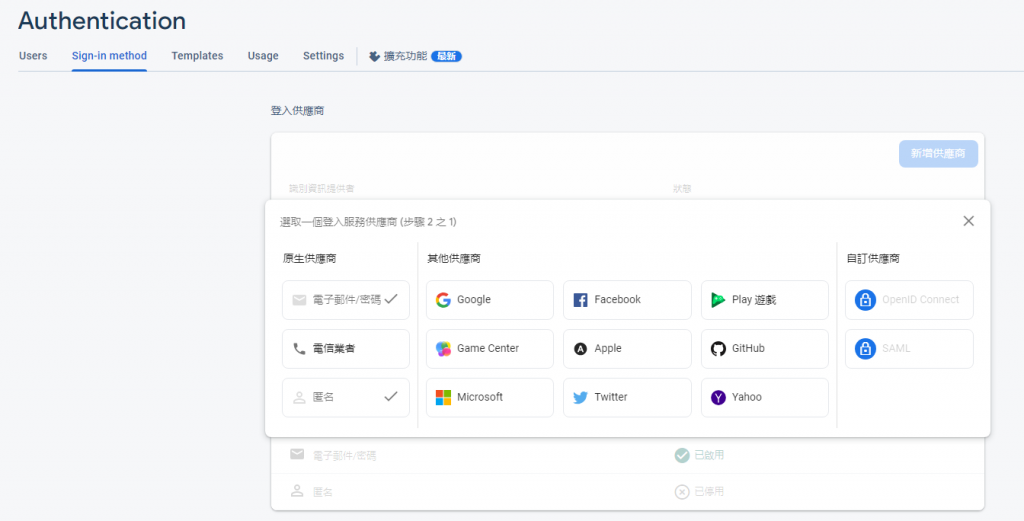This screenshot has height=521, width=1024.
Task: Click the 狀態 column header
Action: tap(682, 189)
